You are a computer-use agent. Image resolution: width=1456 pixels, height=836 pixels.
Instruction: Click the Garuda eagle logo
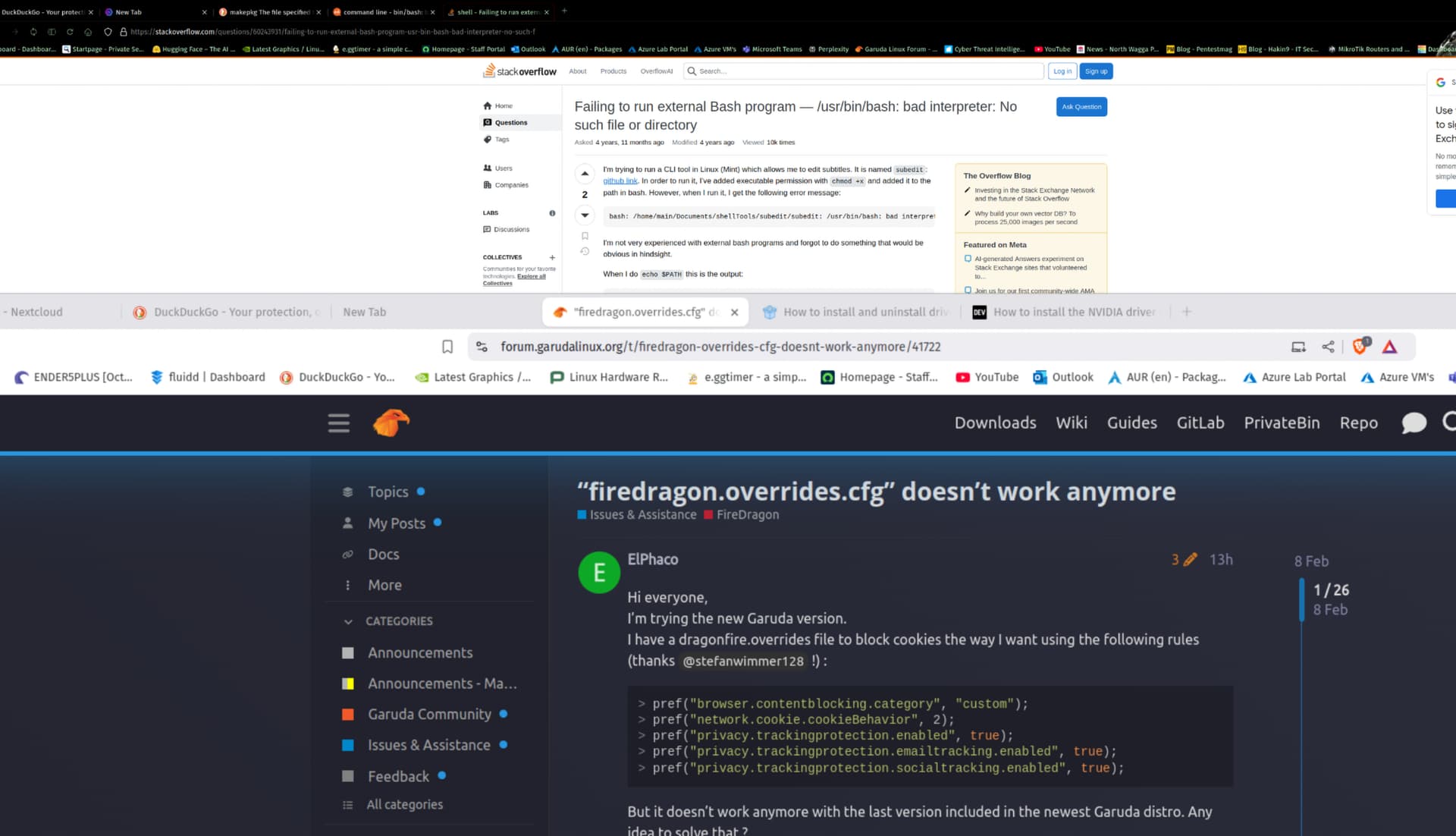(x=391, y=423)
